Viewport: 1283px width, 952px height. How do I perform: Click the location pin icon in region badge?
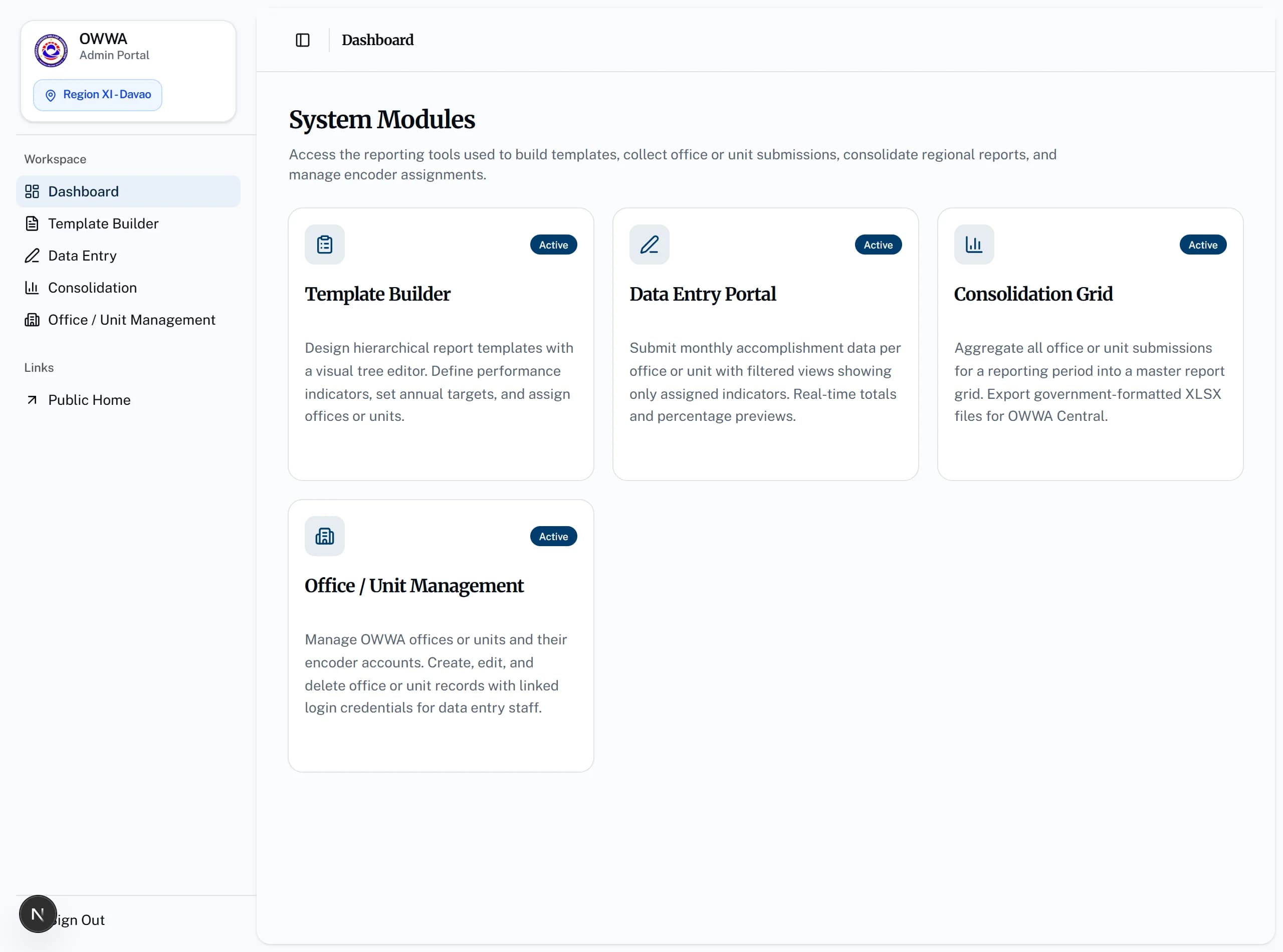pyautogui.click(x=51, y=95)
